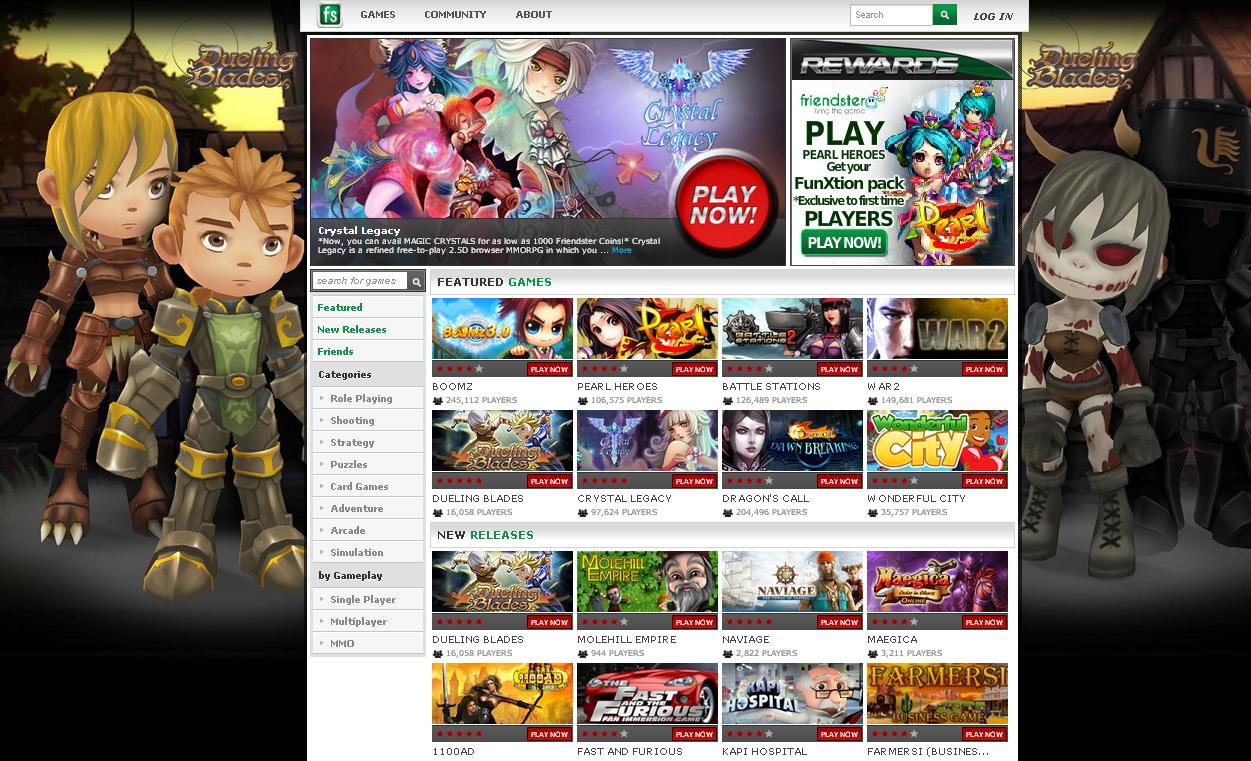Click the red Play Now banner button

(x=723, y=205)
